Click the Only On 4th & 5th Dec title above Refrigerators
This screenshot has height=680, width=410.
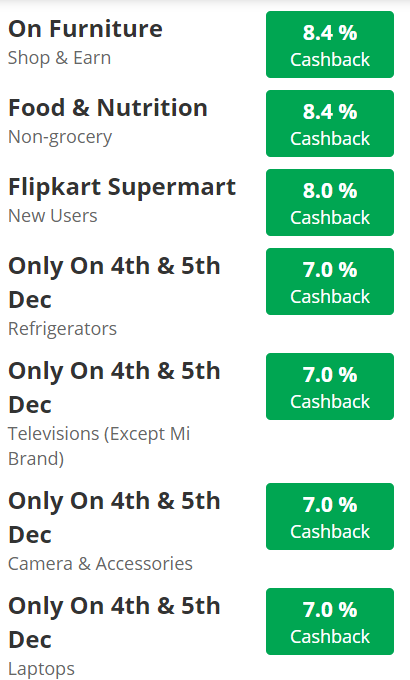(115, 283)
